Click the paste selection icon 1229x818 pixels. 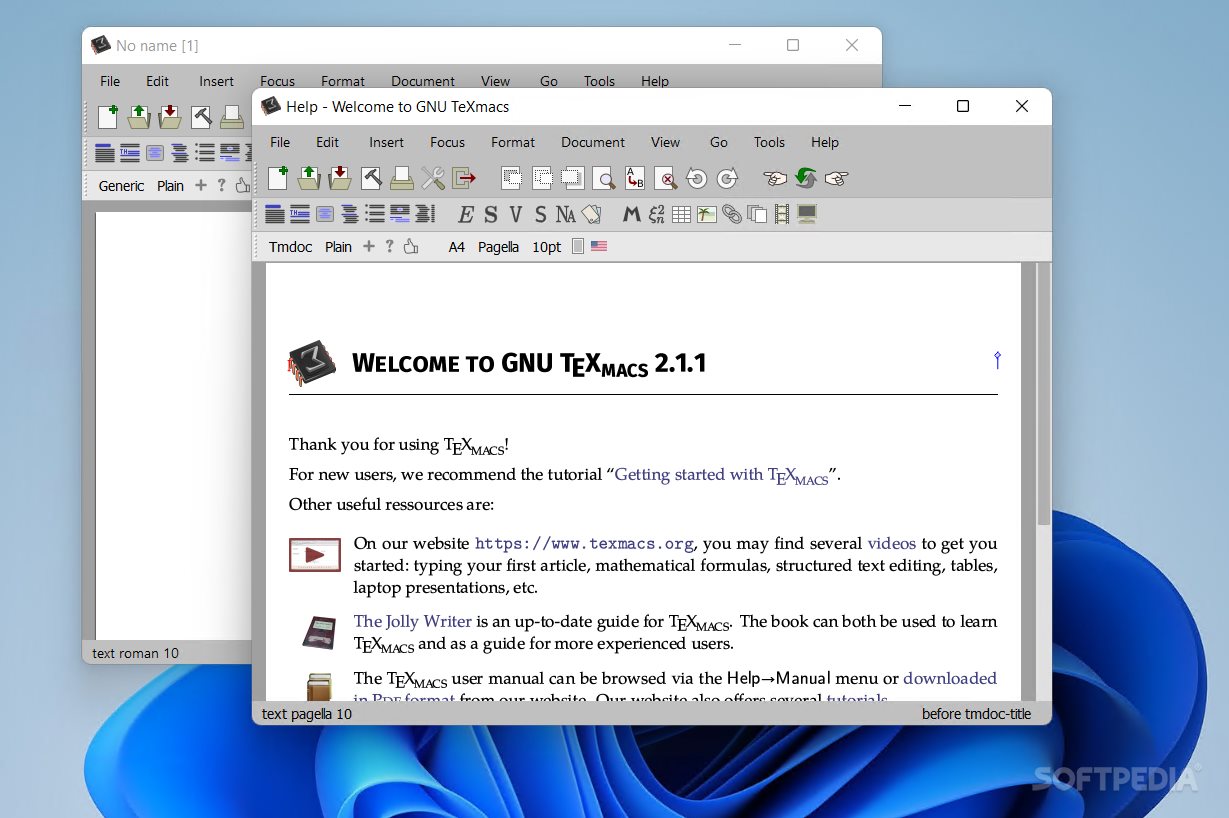[573, 178]
